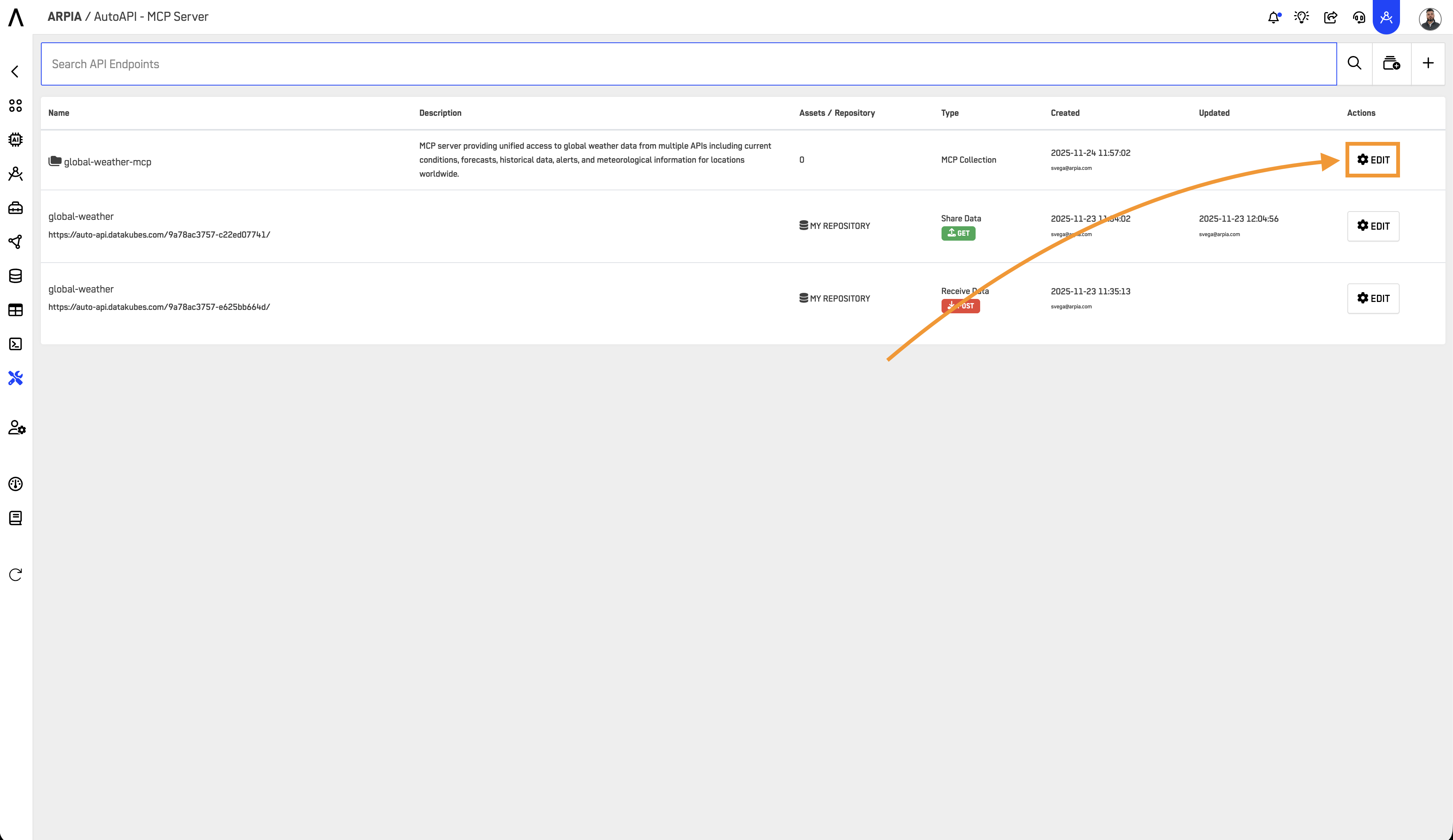1453x840 pixels.
Task: Collapse sidebar with the back chevron
Action: pos(15,72)
